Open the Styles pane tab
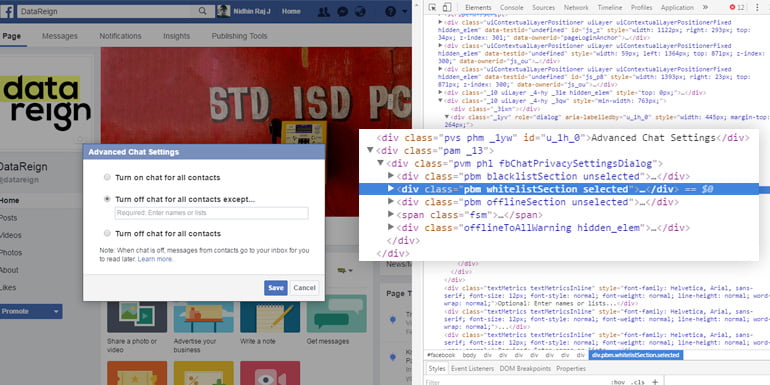The height and width of the screenshot is (385, 770). point(436,368)
